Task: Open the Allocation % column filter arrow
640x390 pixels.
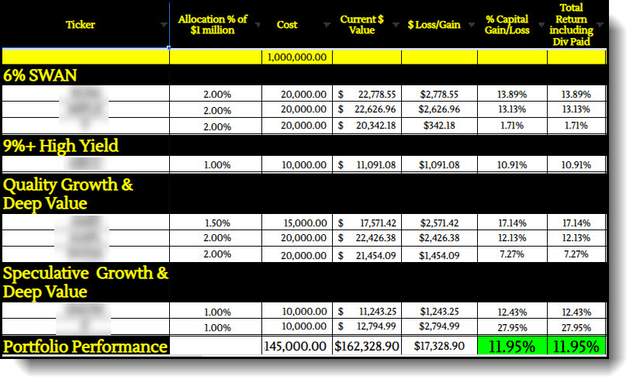Action: (258, 25)
